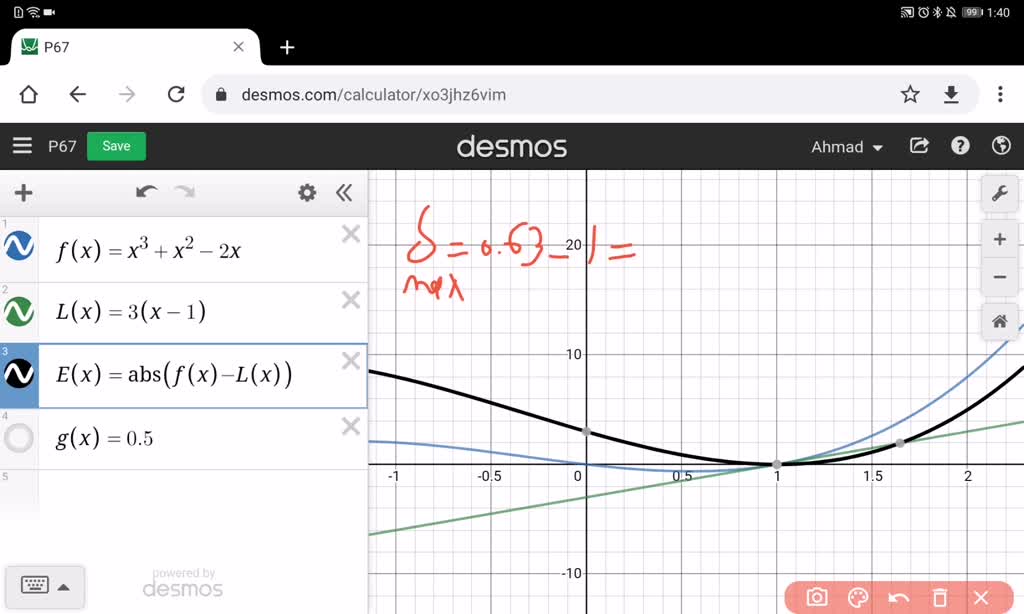Take a screenshot with the camera icon
The image size is (1024, 614).
pos(815,596)
